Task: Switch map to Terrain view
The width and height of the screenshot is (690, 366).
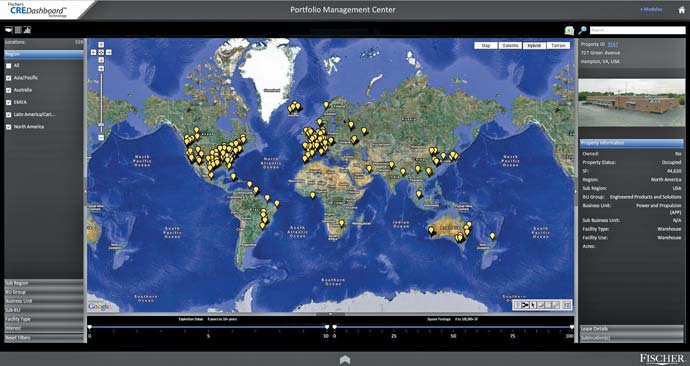Action: (558, 45)
